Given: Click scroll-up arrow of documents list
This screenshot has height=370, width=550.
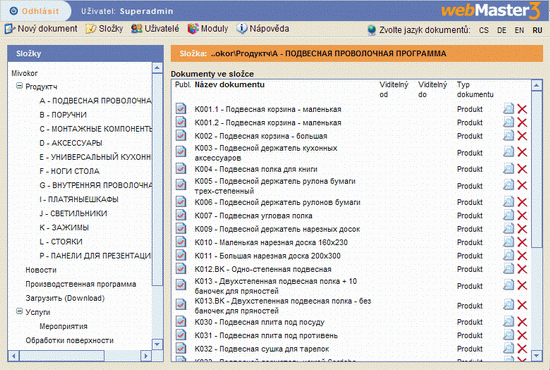Looking at the screenshot, I should click(537, 85).
